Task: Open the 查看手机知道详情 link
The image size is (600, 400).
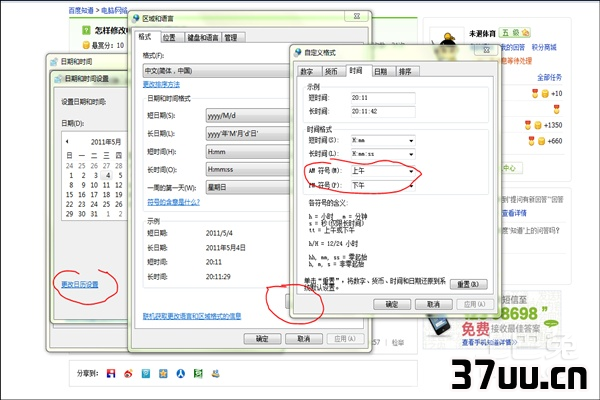Action: [x=489, y=342]
